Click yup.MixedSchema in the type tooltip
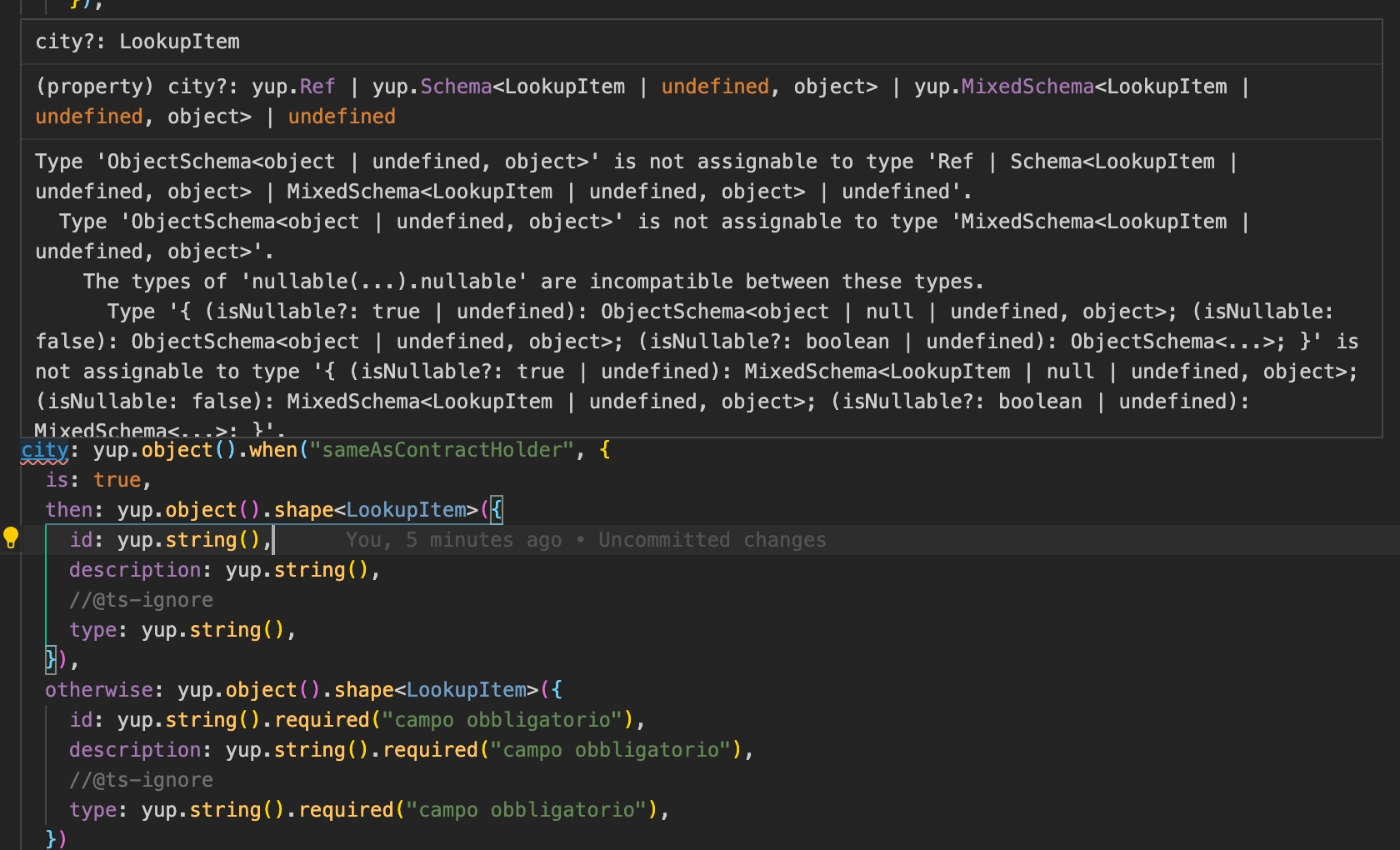The height and width of the screenshot is (850, 1400). 1027,86
